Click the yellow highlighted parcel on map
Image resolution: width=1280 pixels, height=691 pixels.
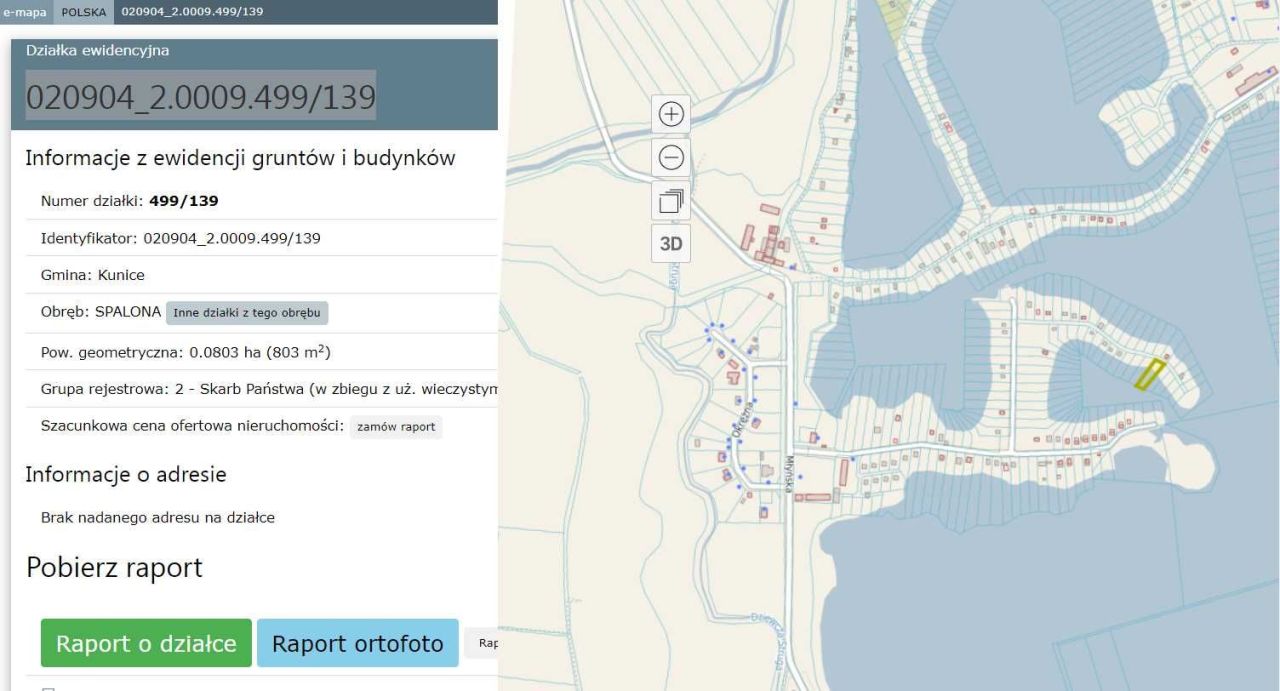[x=1149, y=374]
